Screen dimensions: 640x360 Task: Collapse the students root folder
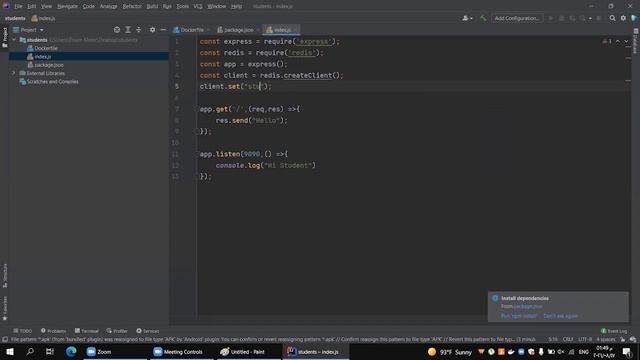point(14,40)
